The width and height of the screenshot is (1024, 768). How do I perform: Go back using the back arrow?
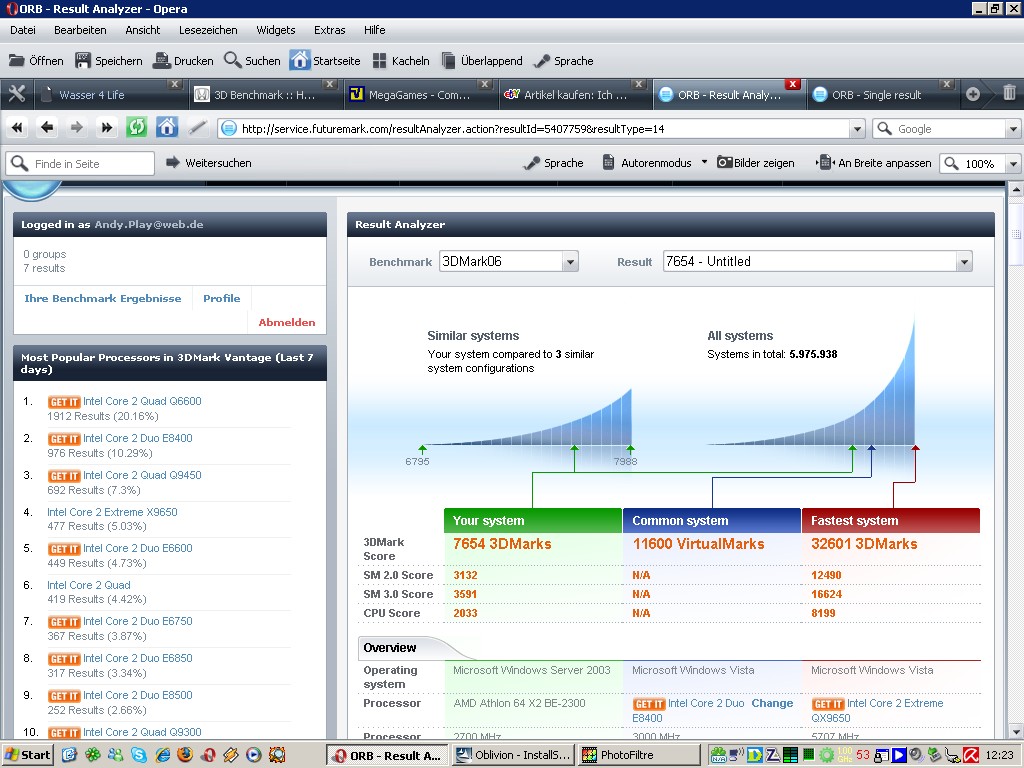click(x=47, y=127)
